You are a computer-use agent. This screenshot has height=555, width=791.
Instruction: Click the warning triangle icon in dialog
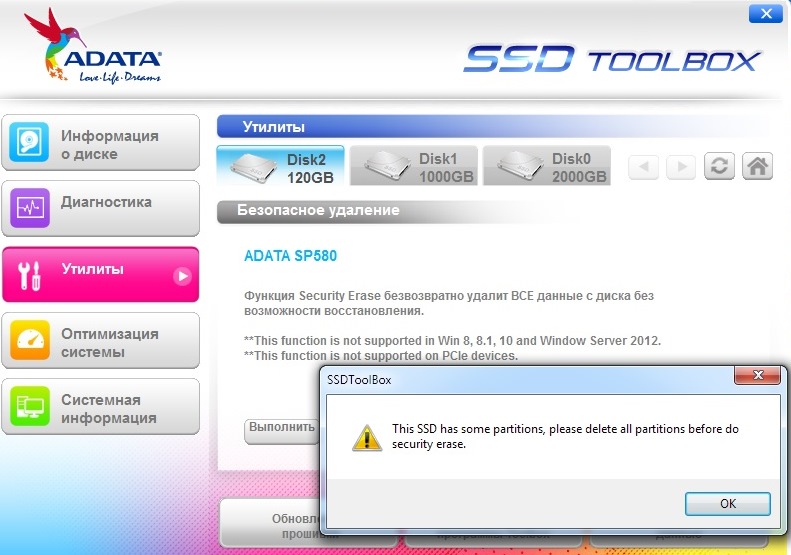[x=367, y=437]
